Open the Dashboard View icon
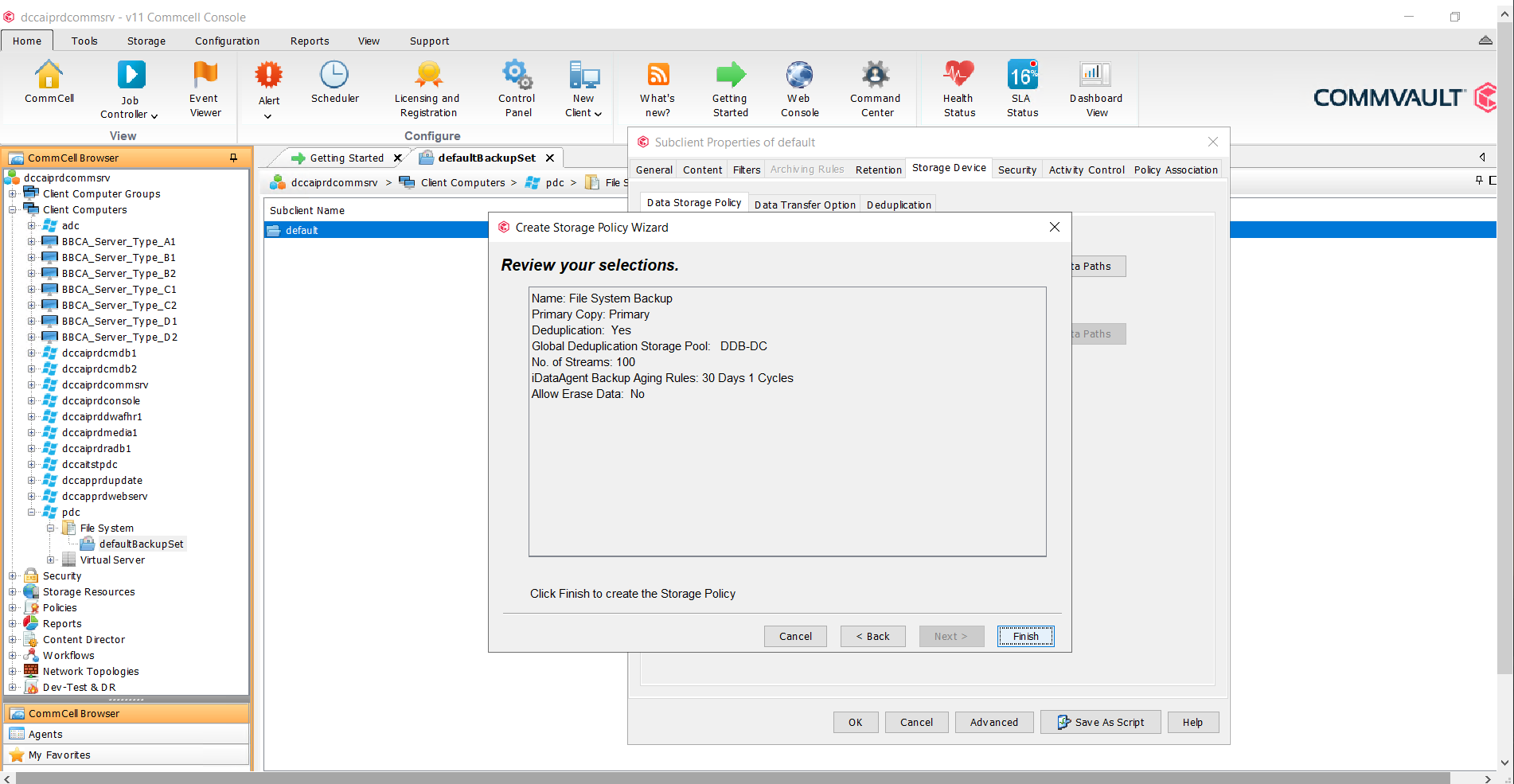 click(1095, 75)
